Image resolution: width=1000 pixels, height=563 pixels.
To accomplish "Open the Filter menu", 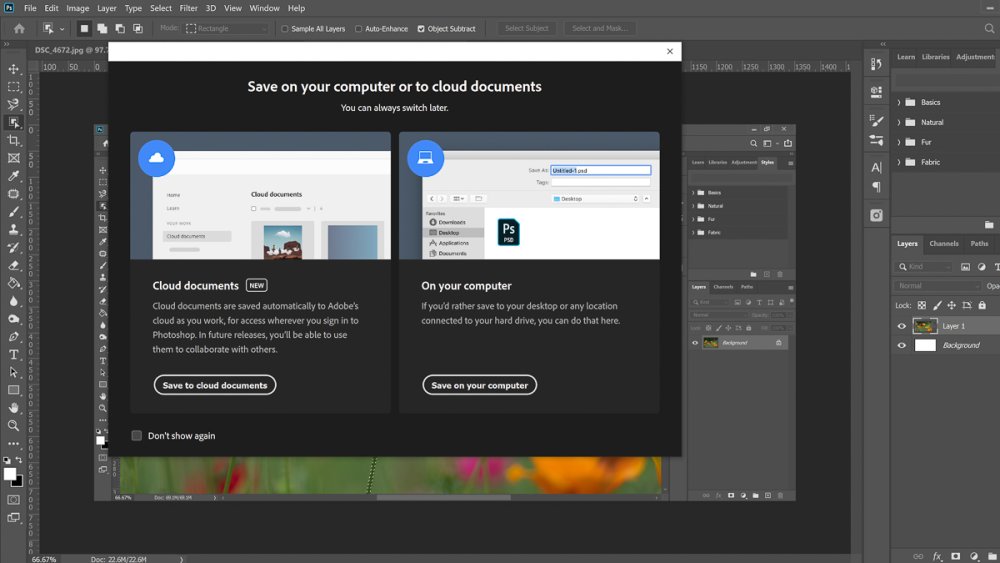I will [188, 8].
